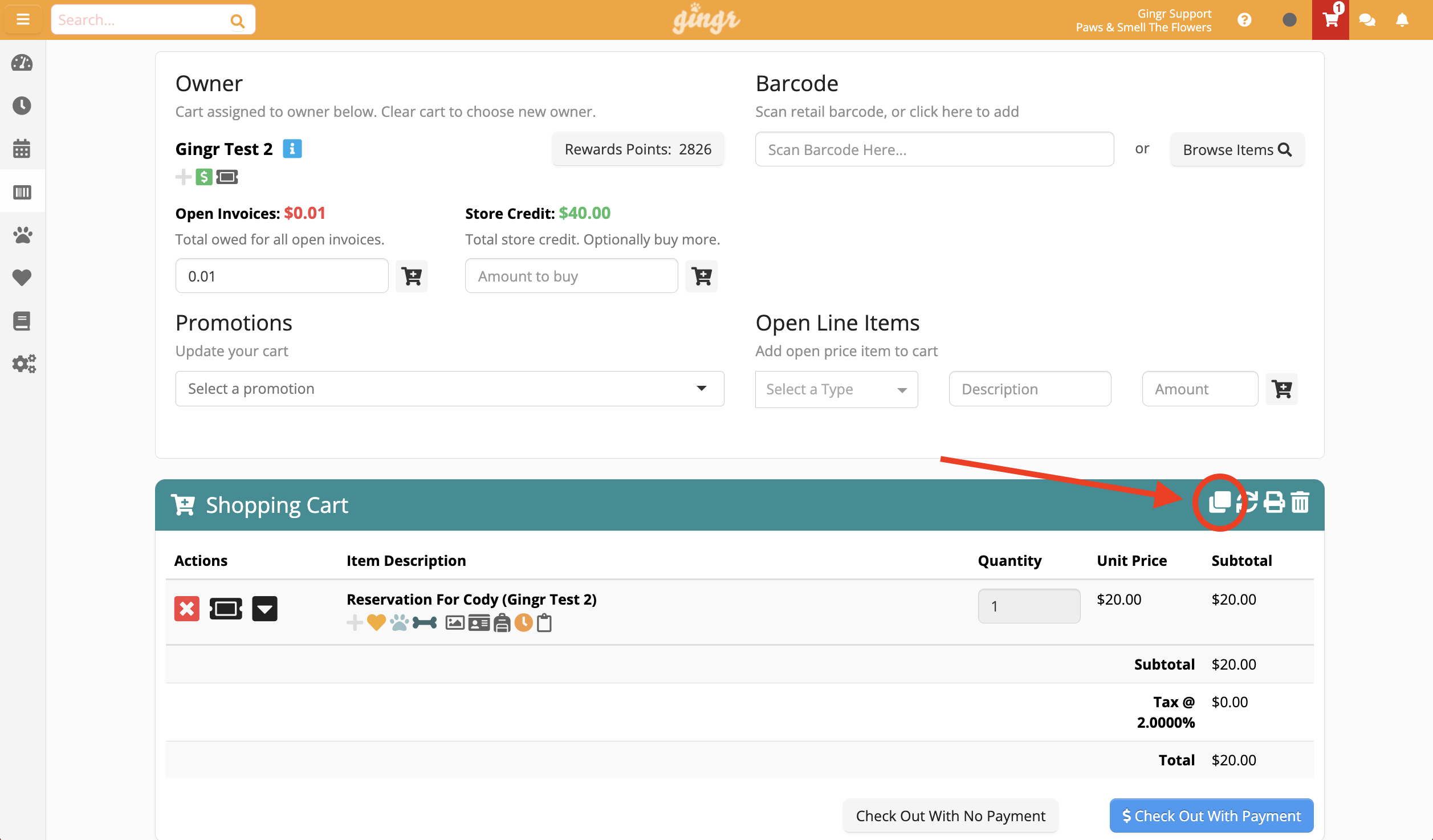Screen dimensions: 1433x840
Task: Focus the Scan Barcode Here field
Action: click(934, 149)
